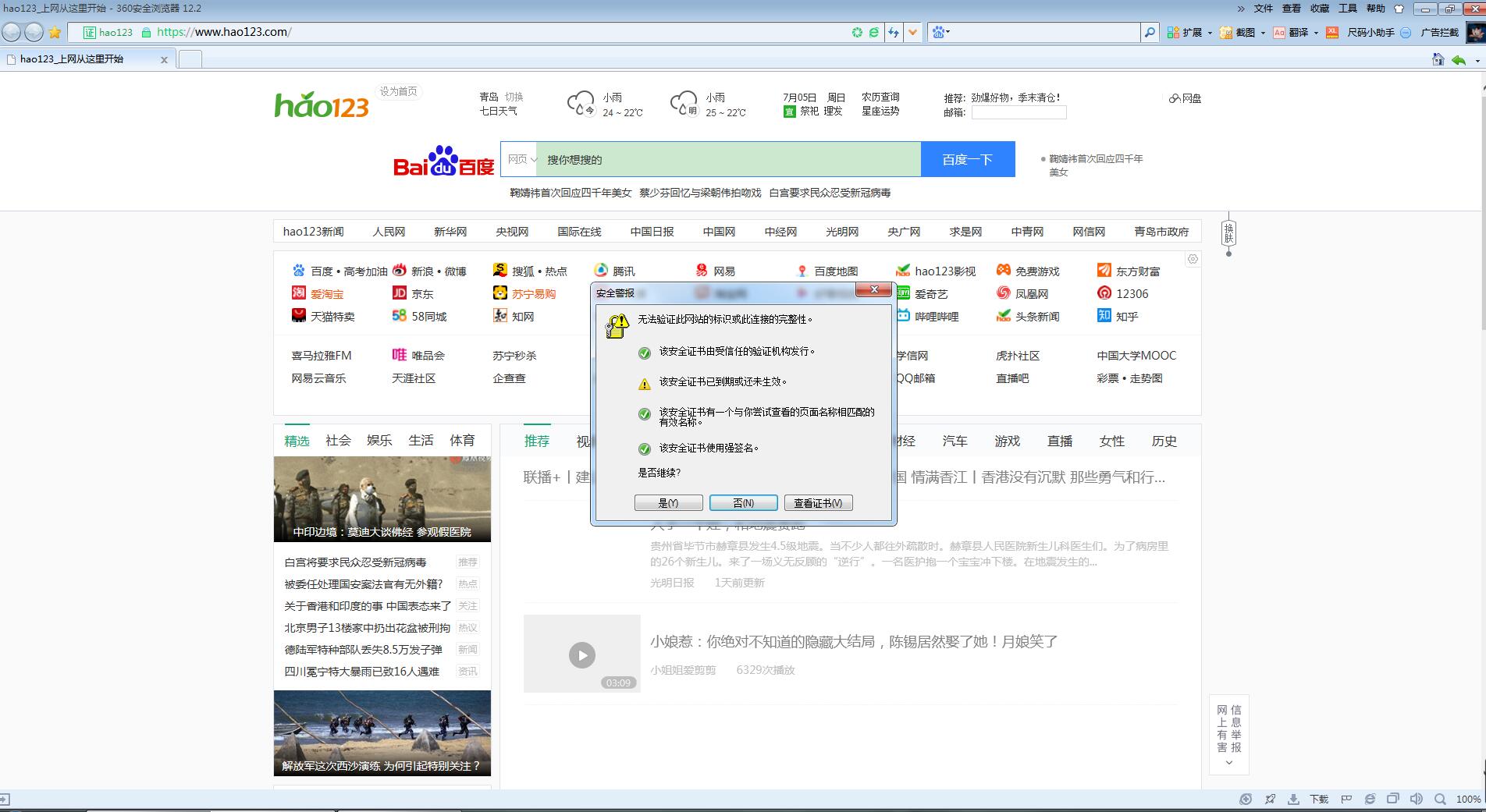1486x812 pixels.
Task: Open the Baidu paw search engine selector
Action: click(x=940, y=32)
